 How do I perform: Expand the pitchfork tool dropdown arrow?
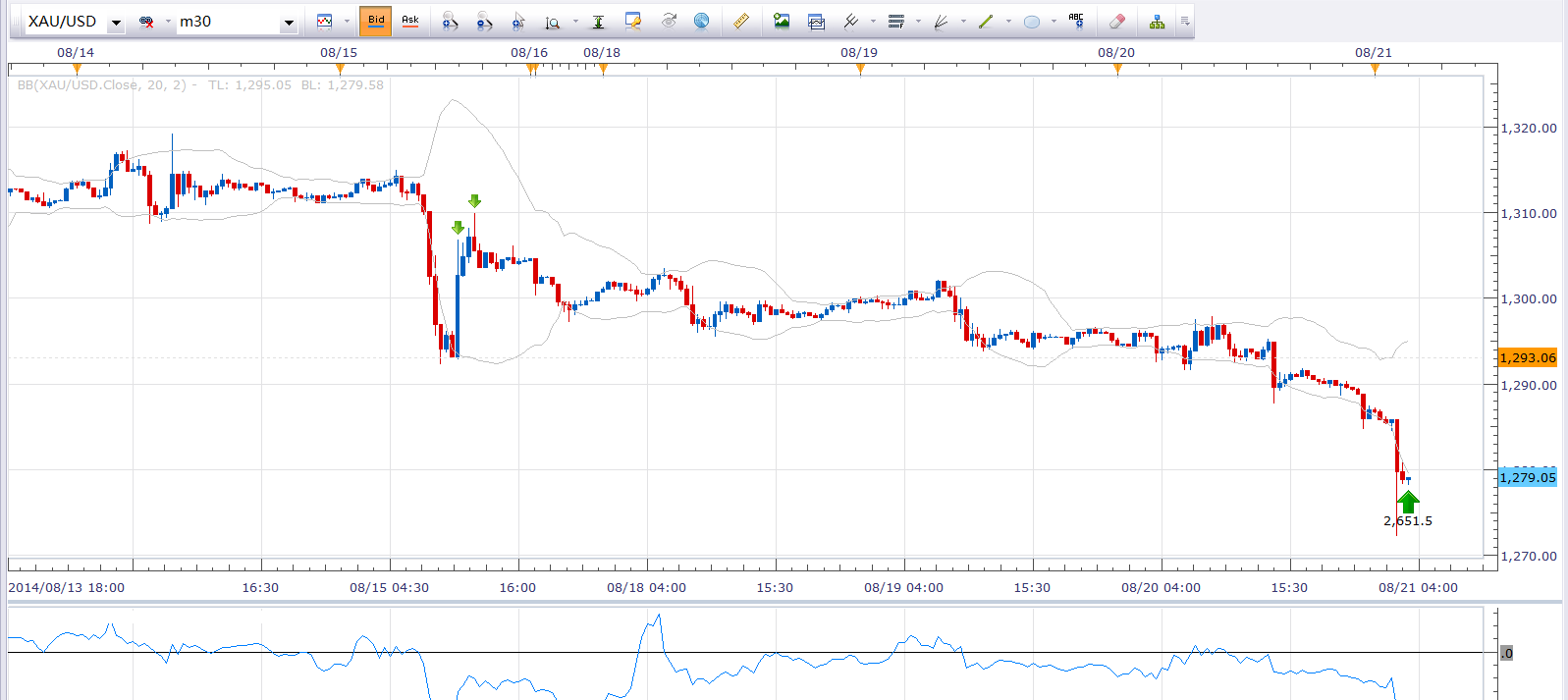873,22
